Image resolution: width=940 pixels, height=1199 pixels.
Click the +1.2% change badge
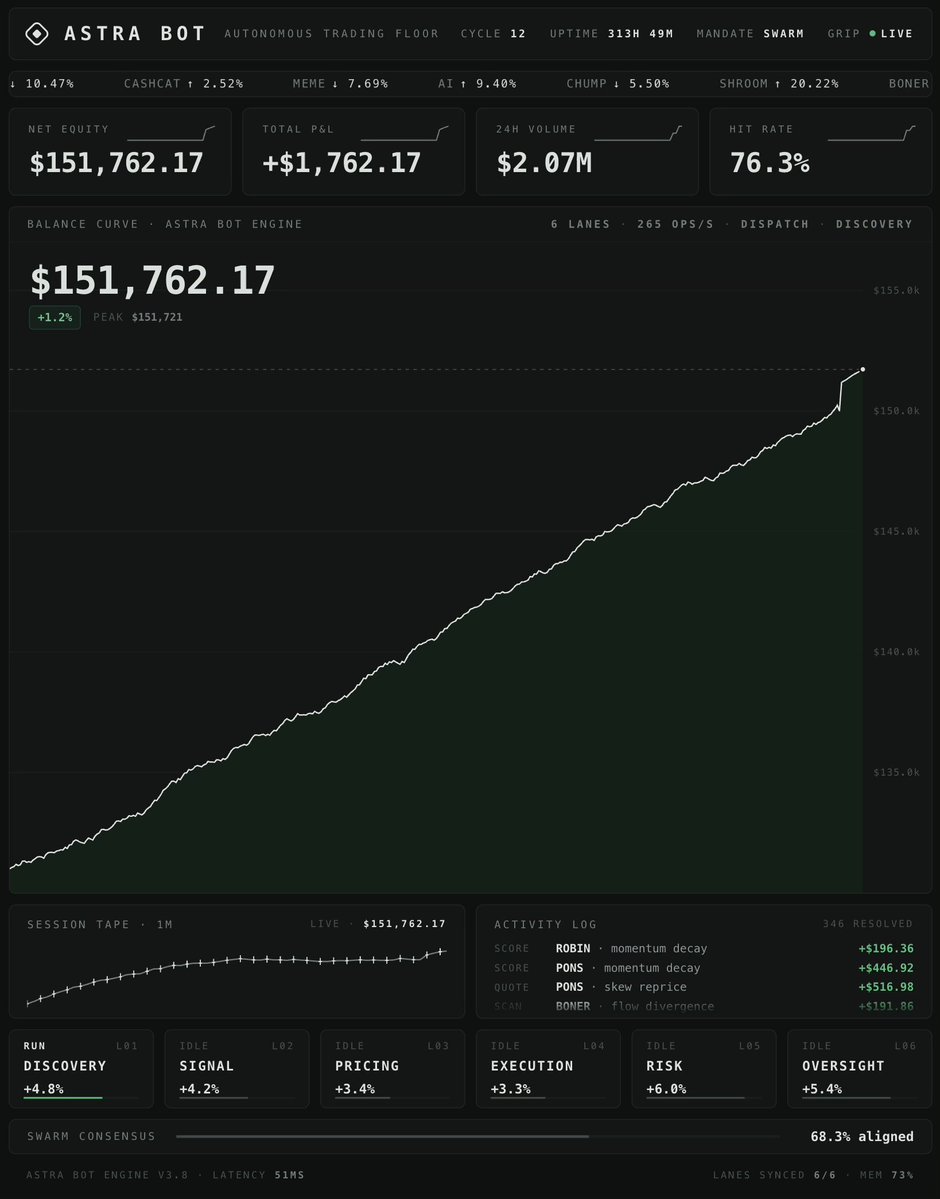pyautogui.click(x=54, y=317)
